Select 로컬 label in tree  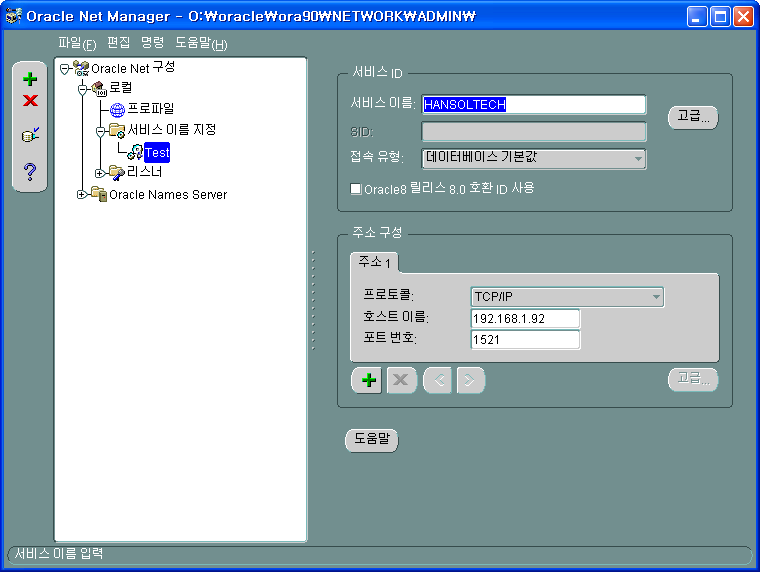[x=121, y=88]
